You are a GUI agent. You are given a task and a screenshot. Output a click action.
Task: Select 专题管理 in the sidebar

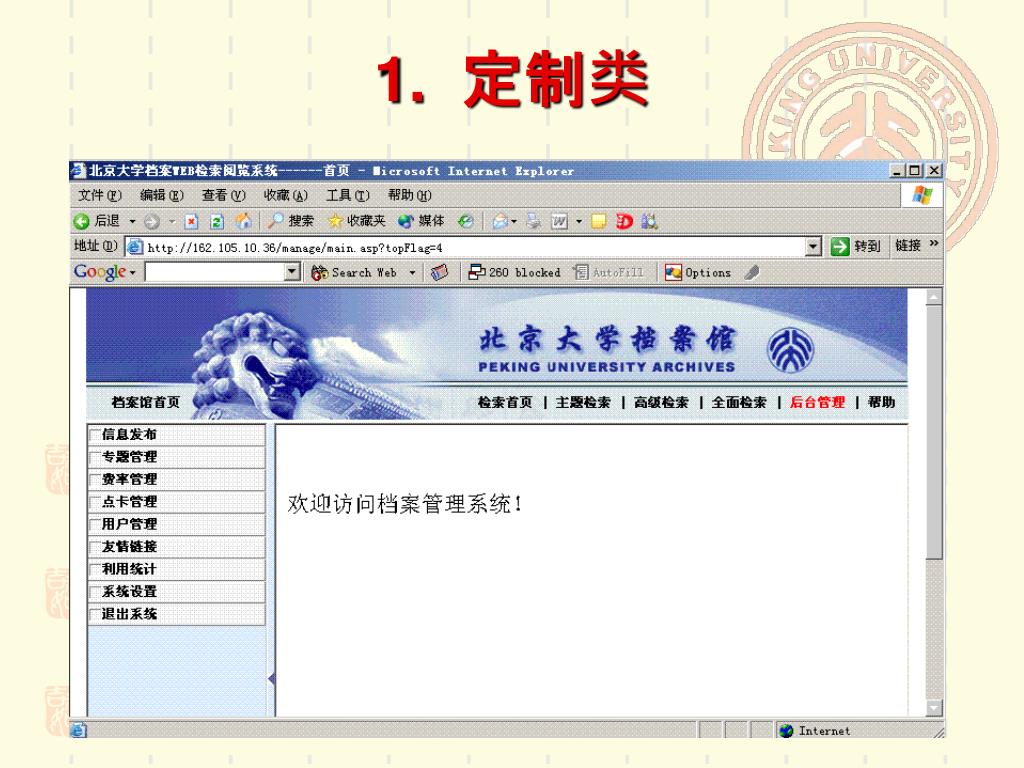[x=176, y=457]
